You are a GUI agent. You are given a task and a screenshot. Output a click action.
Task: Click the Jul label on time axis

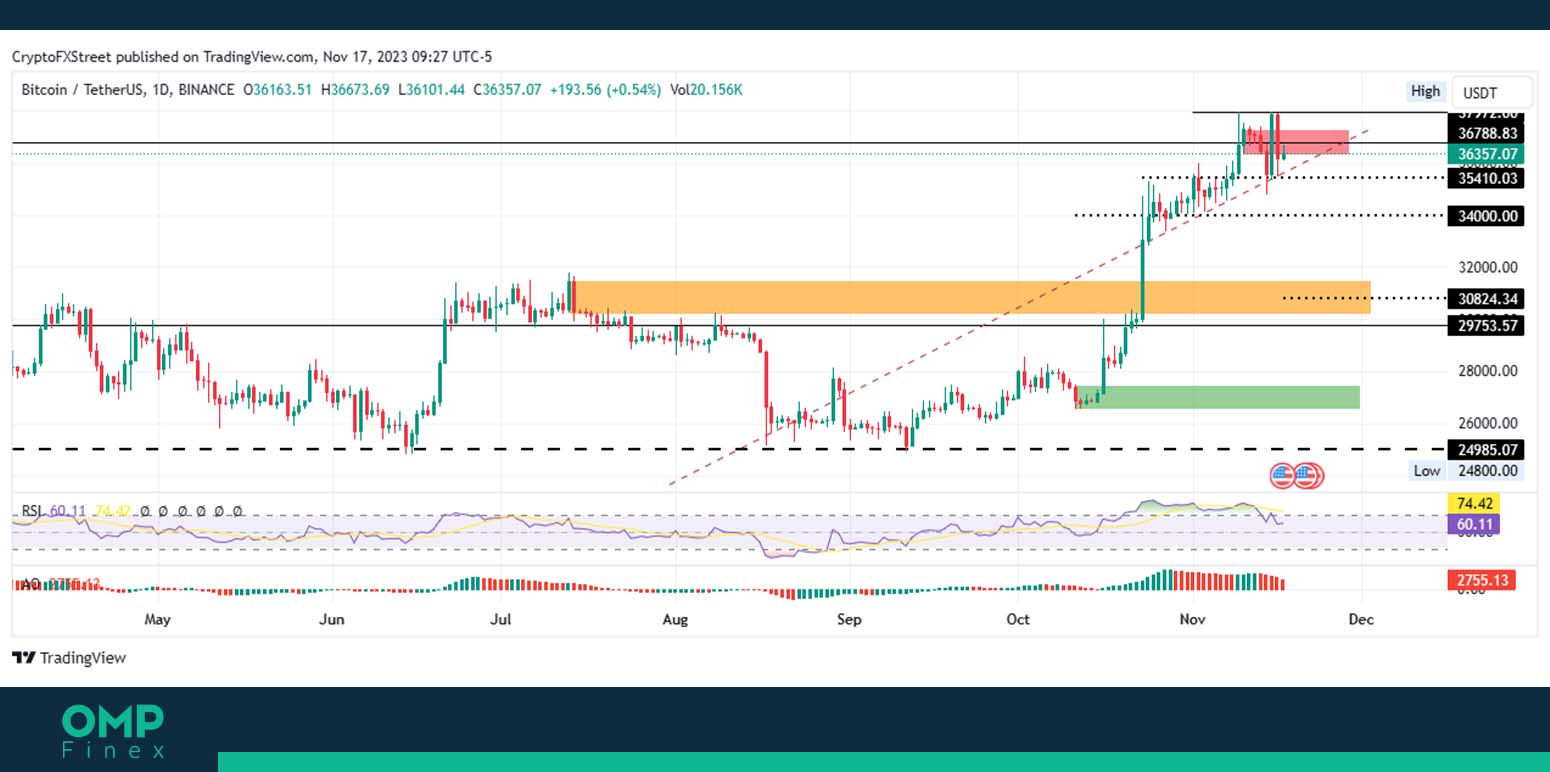[x=501, y=619]
